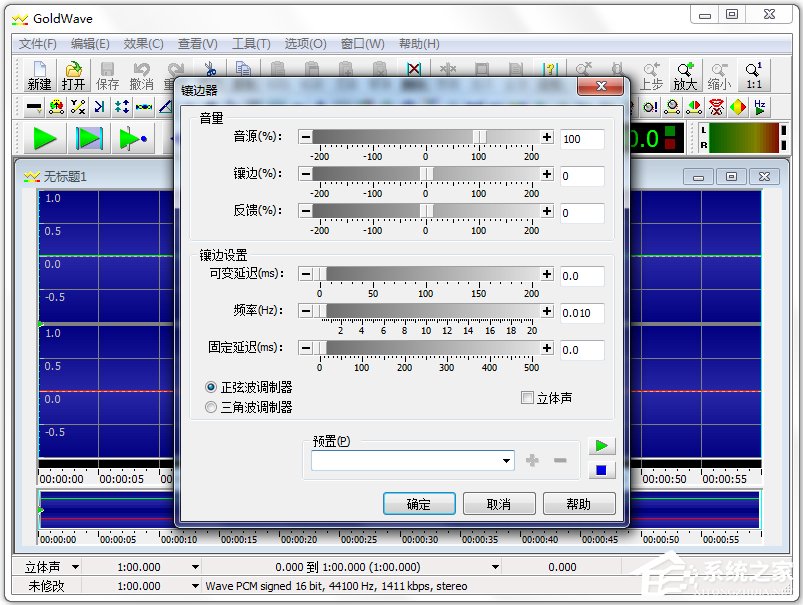803x605 pixels.
Task: Click the 镶边(%) slider track
Action: tap(426, 174)
